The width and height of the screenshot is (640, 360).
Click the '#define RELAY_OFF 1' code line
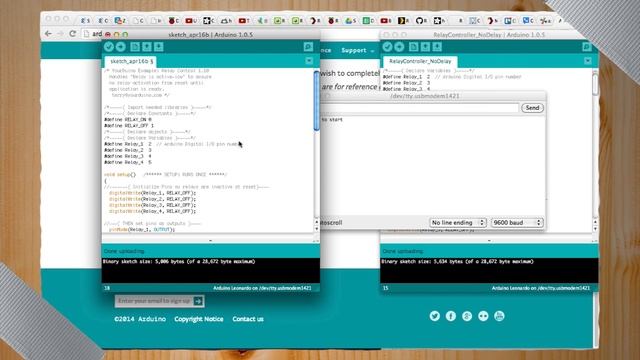(129, 126)
